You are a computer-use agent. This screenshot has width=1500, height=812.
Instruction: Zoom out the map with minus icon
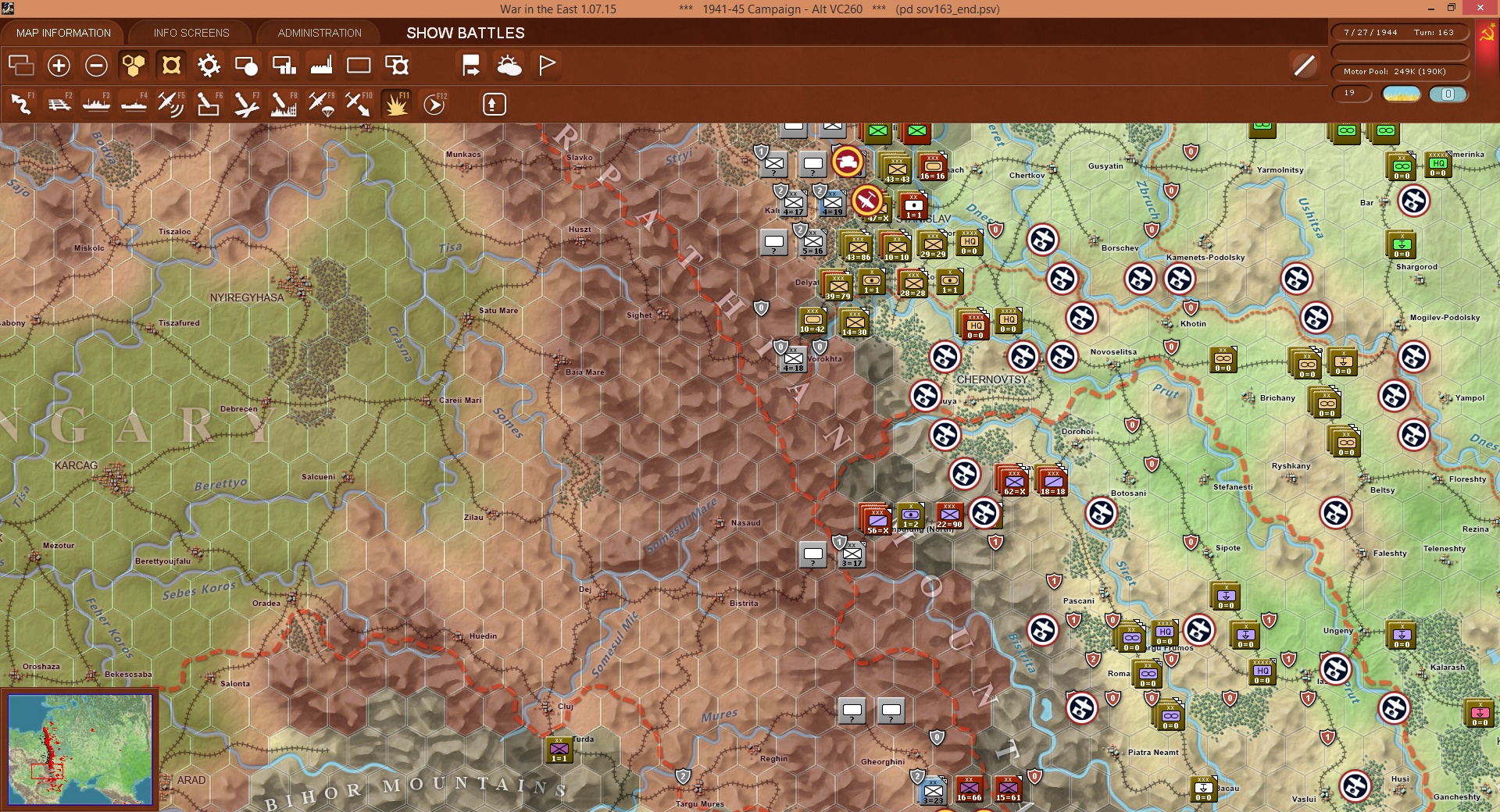[96, 66]
